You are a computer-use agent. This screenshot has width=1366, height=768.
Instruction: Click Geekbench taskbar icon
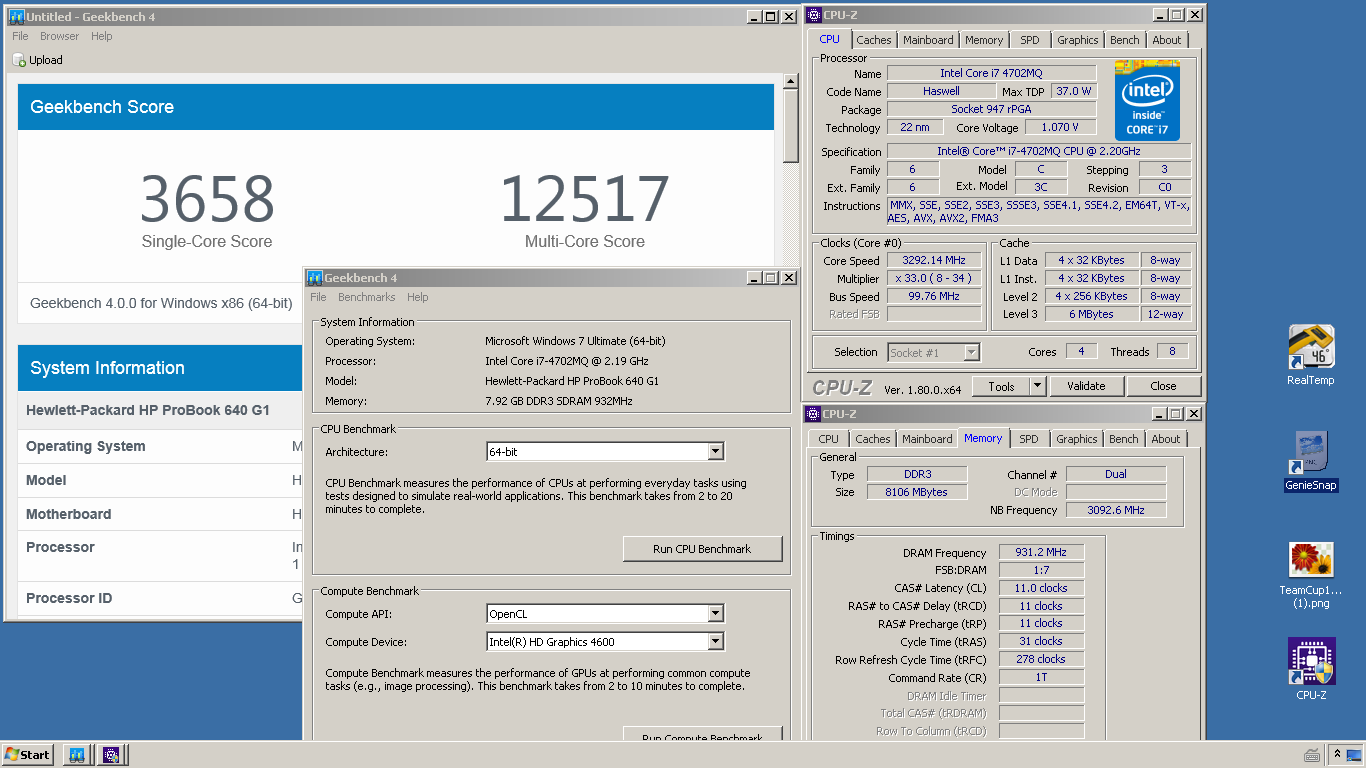[x=76, y=755]
